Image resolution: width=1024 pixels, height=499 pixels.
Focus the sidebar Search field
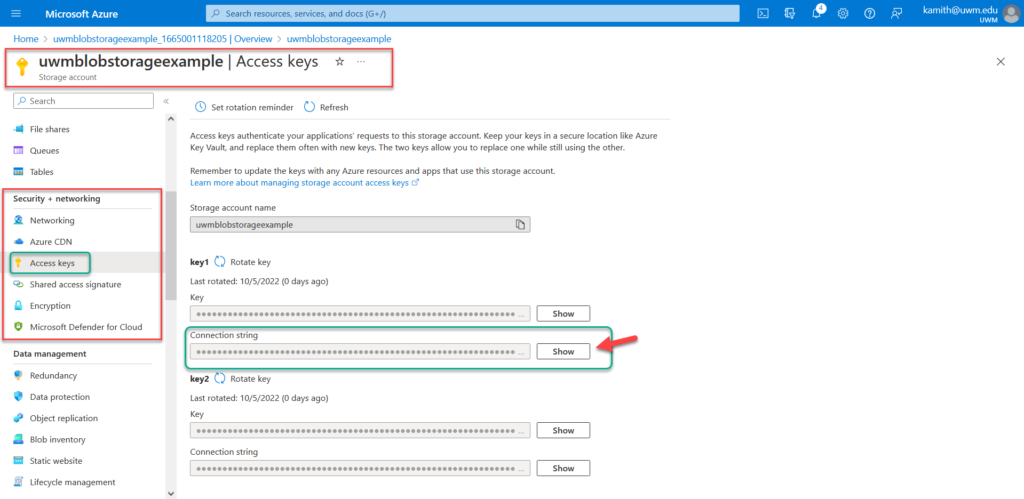pos(84,101)
